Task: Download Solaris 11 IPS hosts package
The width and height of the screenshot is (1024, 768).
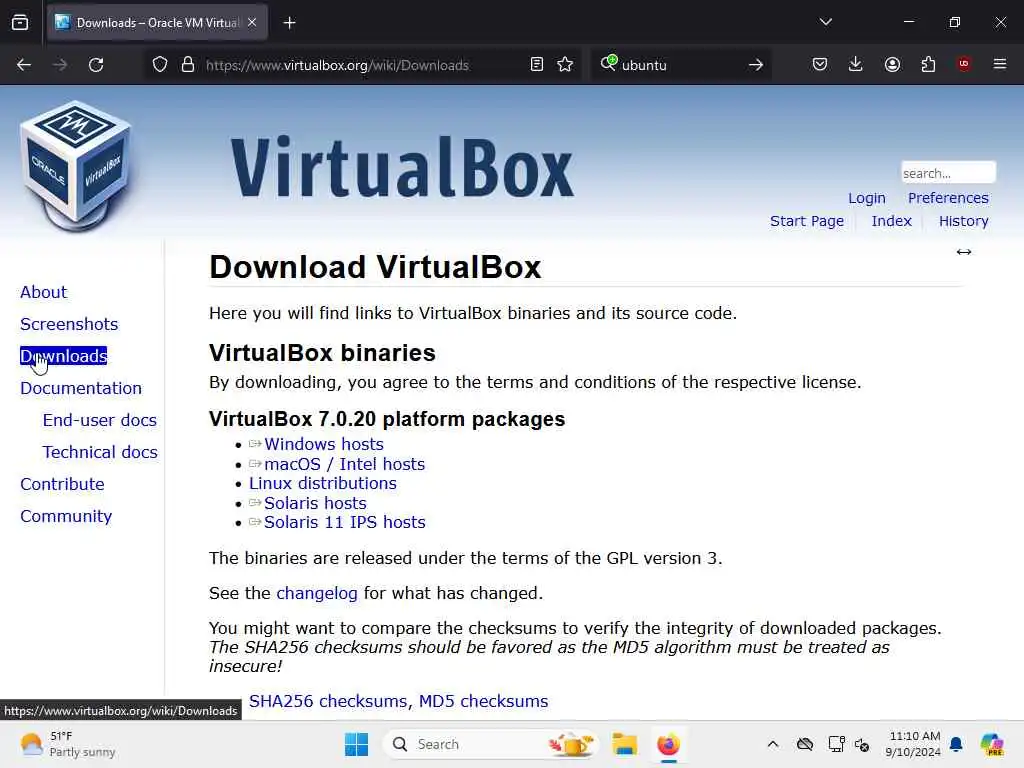Action: [344, 522]
